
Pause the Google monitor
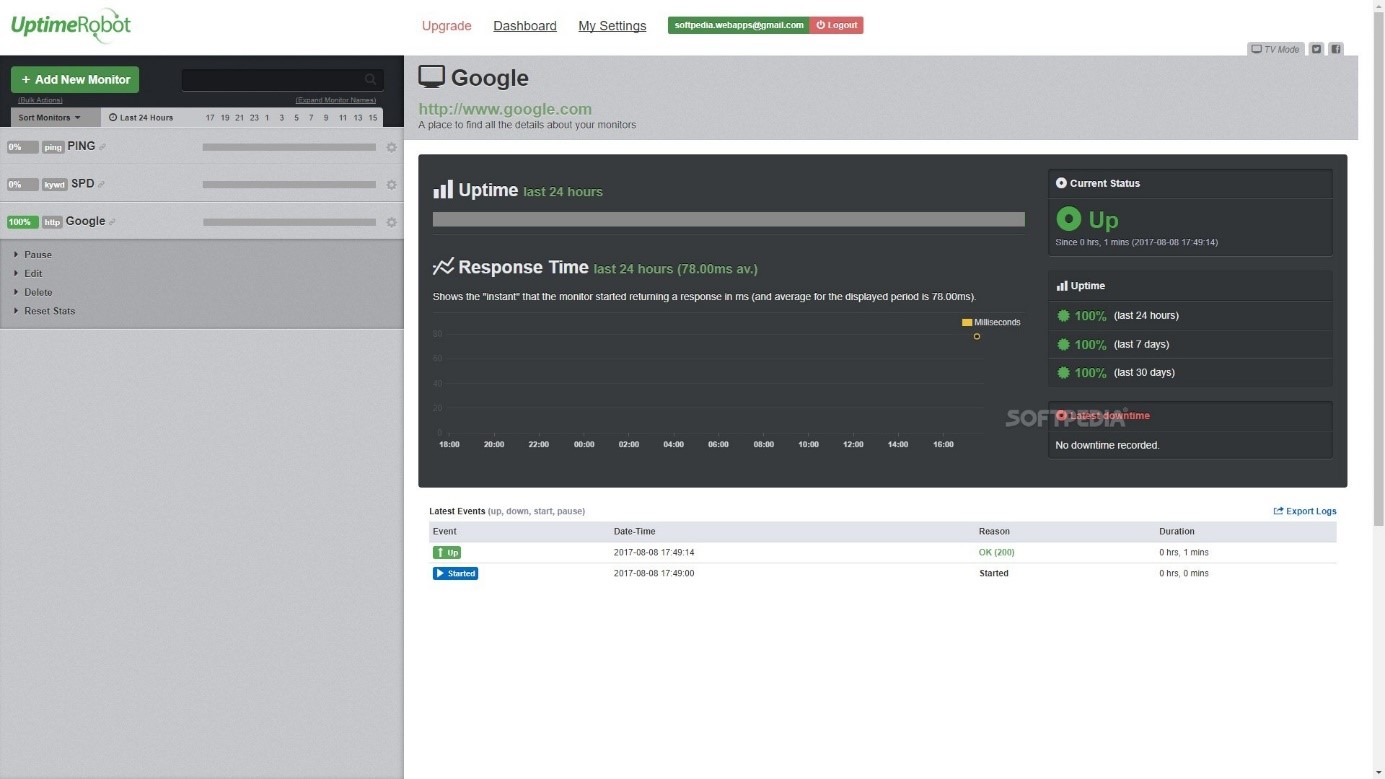38,254
